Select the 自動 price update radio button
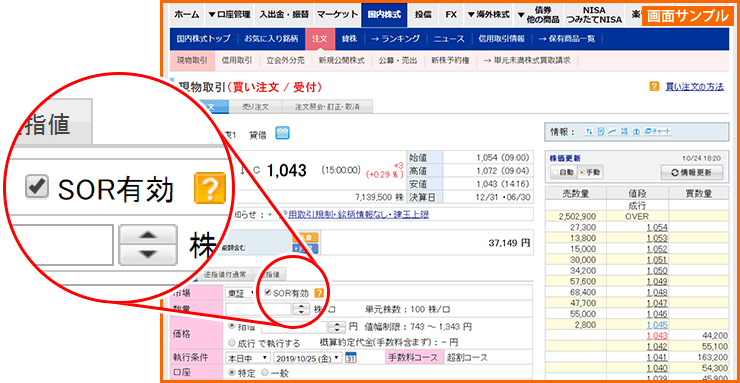 tap(555, 172)
